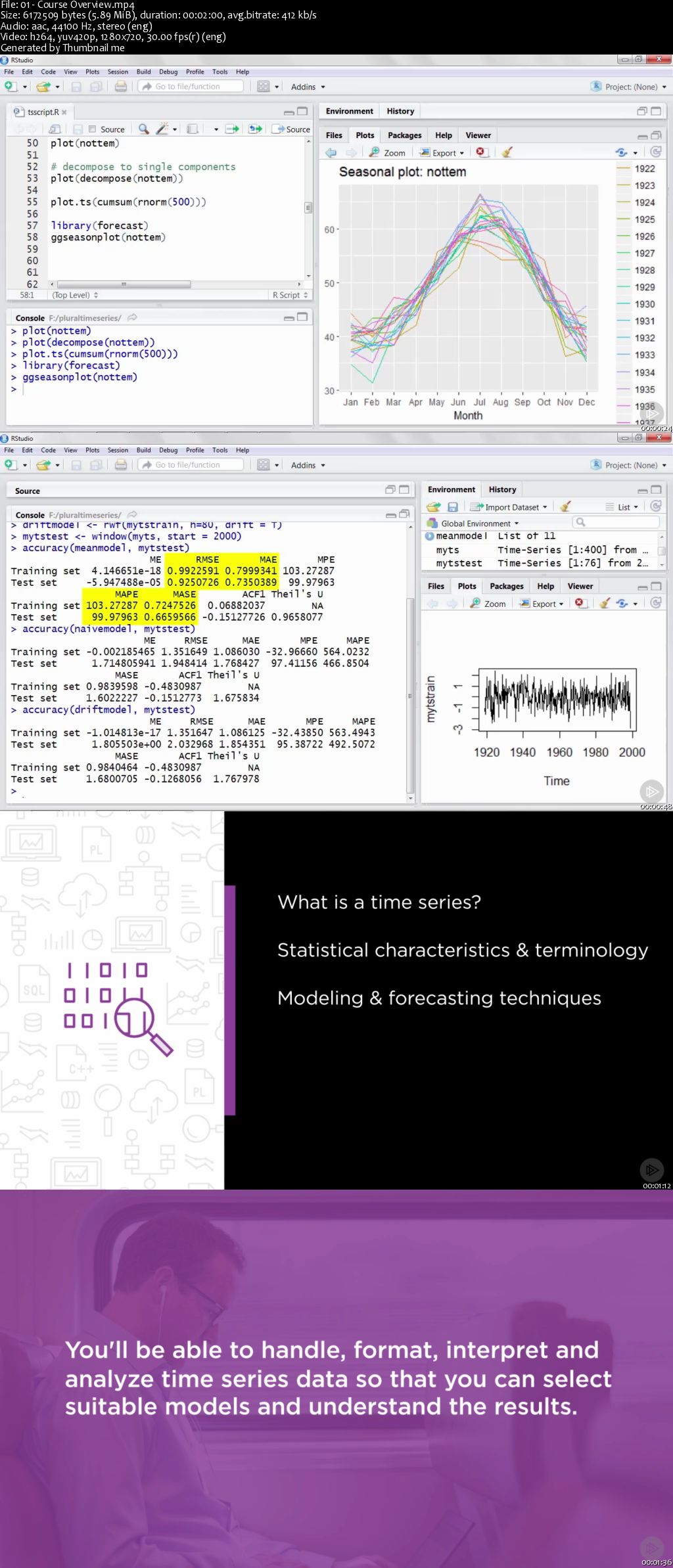Close the tsscript.R tab
Viewport: 673px width, 1568px height.
click(64, 112)
